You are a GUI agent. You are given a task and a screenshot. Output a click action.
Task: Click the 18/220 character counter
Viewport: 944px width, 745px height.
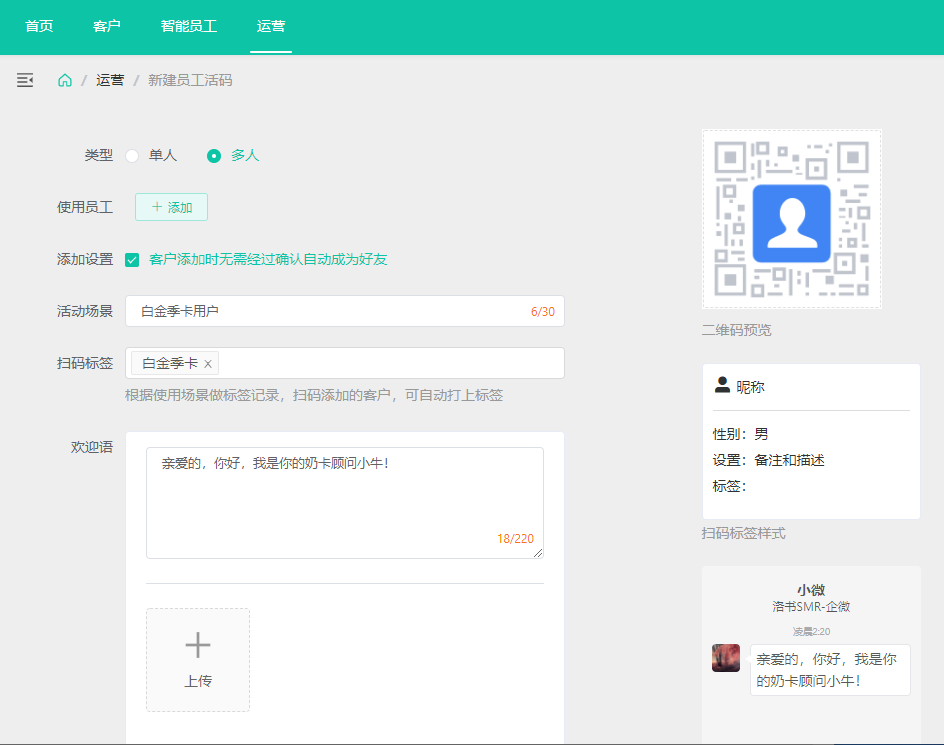515,538
